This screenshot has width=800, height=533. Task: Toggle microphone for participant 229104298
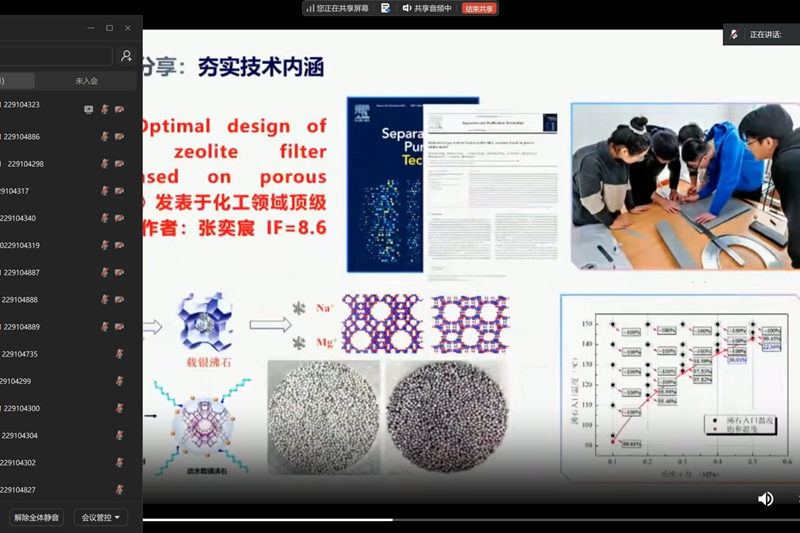click(x=104, y=164)
